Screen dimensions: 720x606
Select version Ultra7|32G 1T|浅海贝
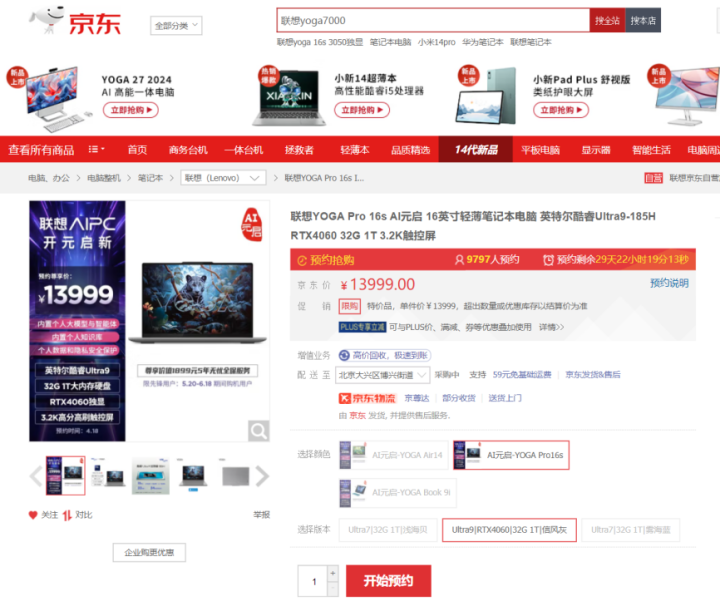388,530
